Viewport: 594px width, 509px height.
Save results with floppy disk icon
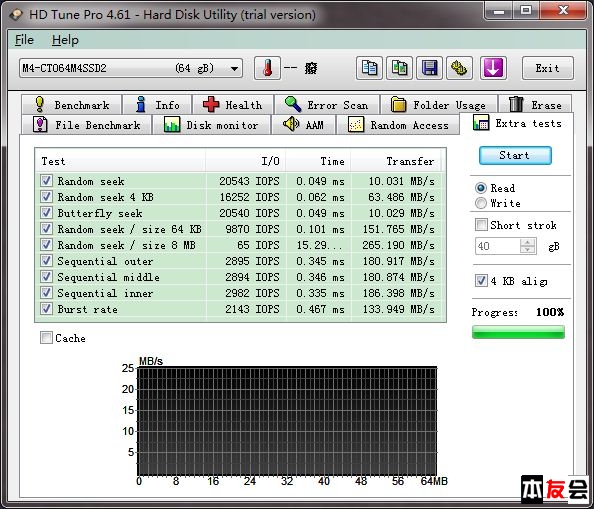429,68
